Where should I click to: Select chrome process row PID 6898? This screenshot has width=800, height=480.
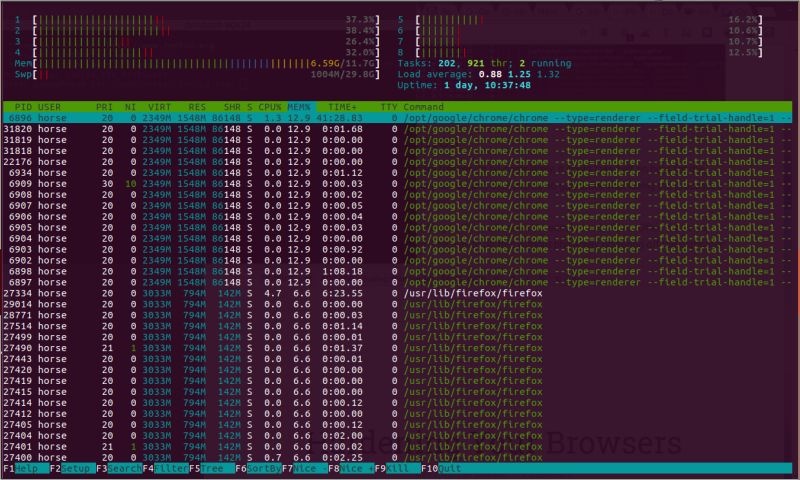(x=397, y=271)
